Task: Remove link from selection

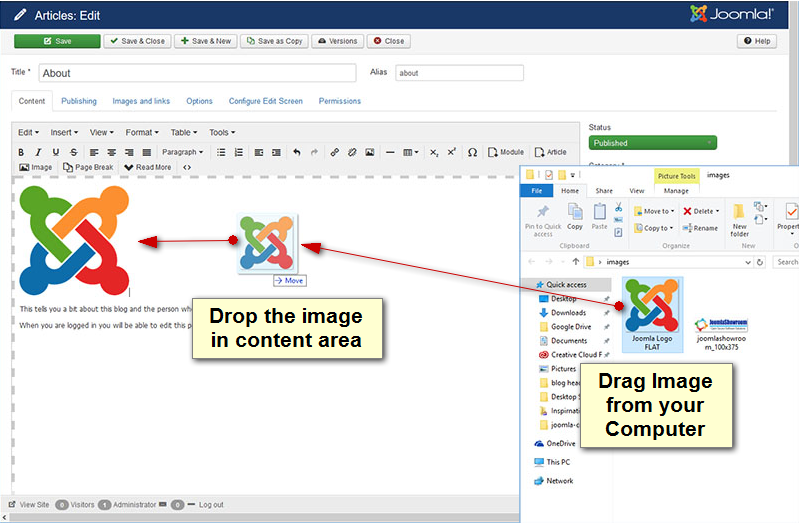Action: click(x=352, y=152)
